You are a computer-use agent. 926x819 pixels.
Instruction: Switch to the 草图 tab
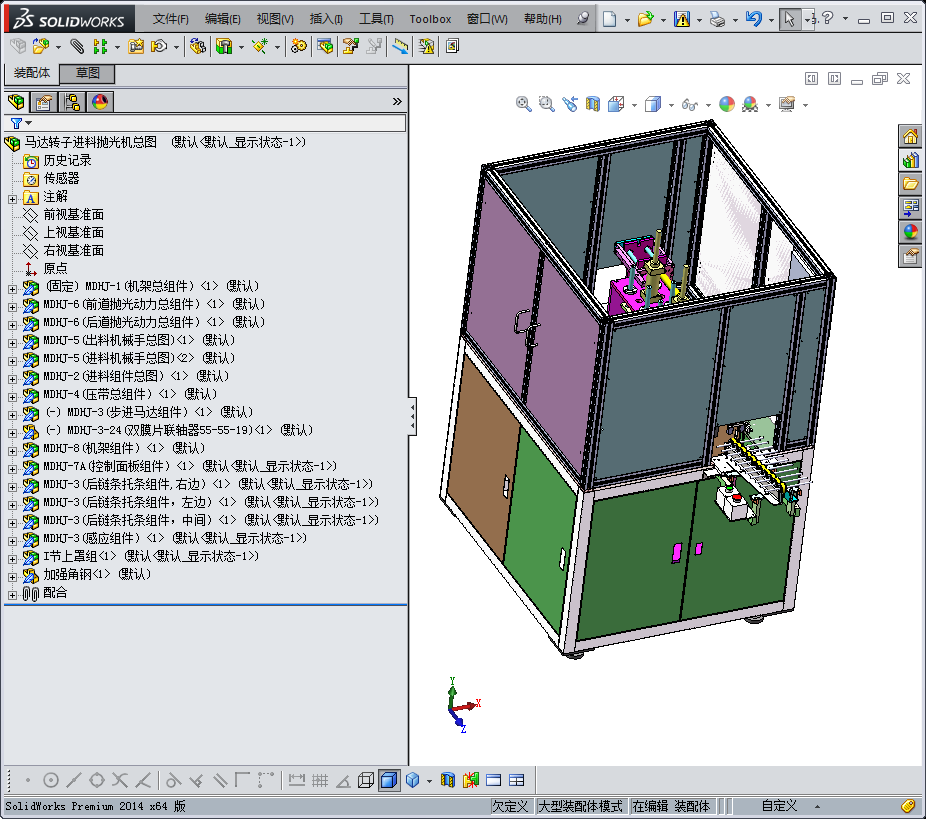coord(87,73)
